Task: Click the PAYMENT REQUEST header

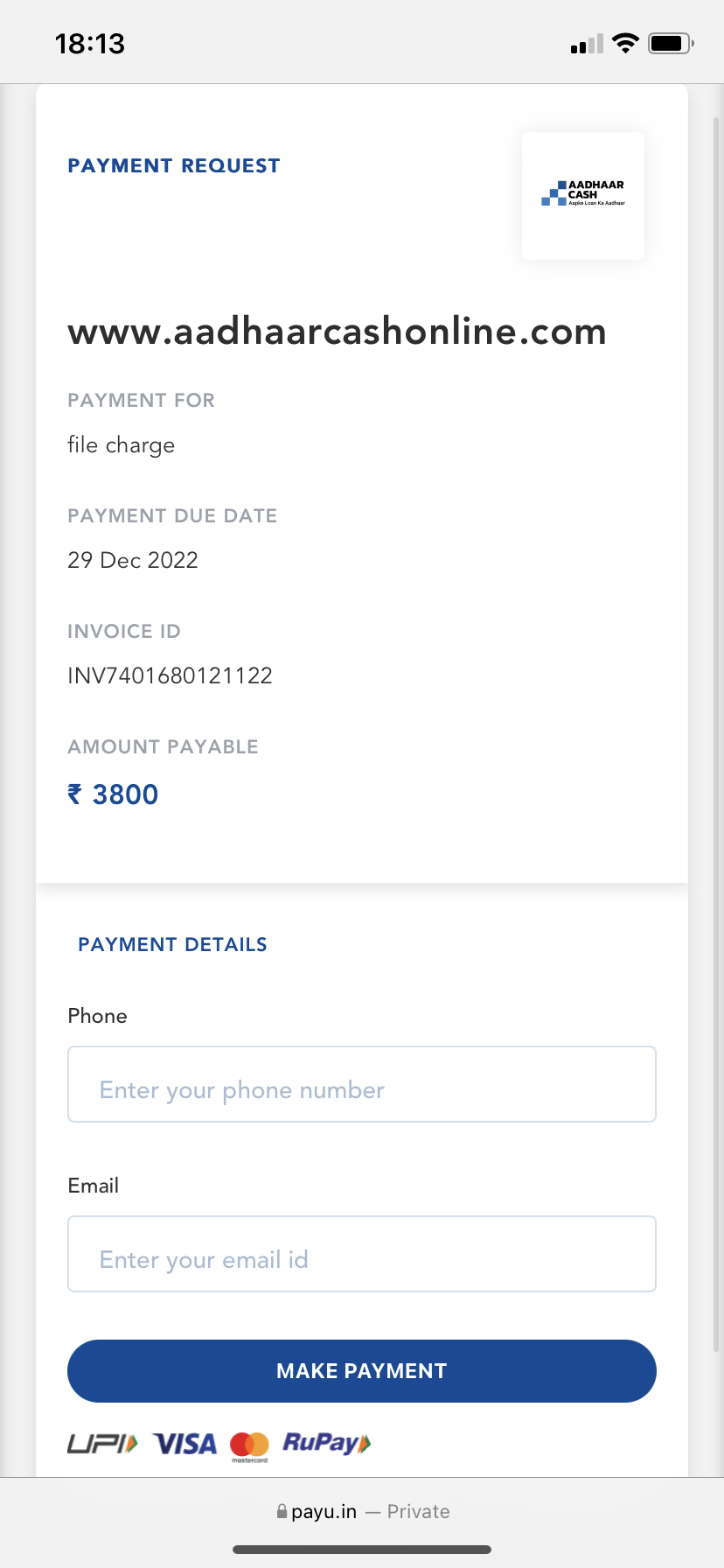Action: click(x=174, y=165)
